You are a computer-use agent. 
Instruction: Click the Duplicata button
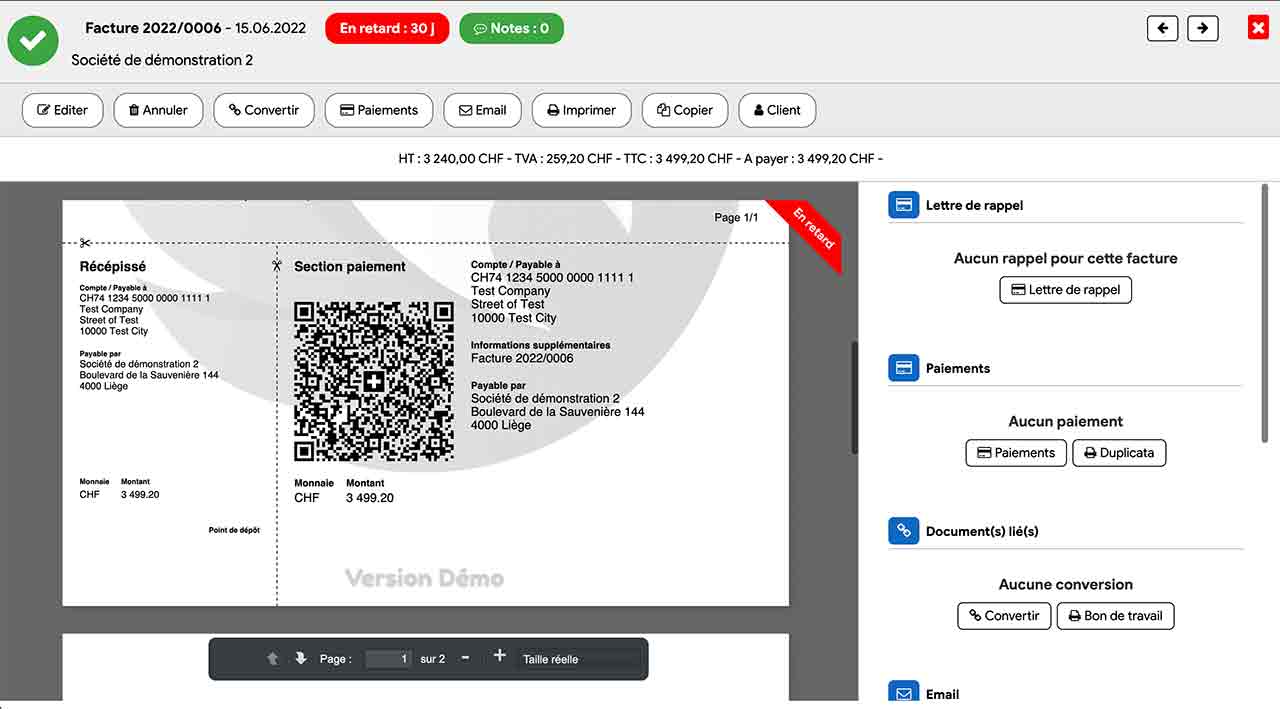click(x=1119, y=453)
